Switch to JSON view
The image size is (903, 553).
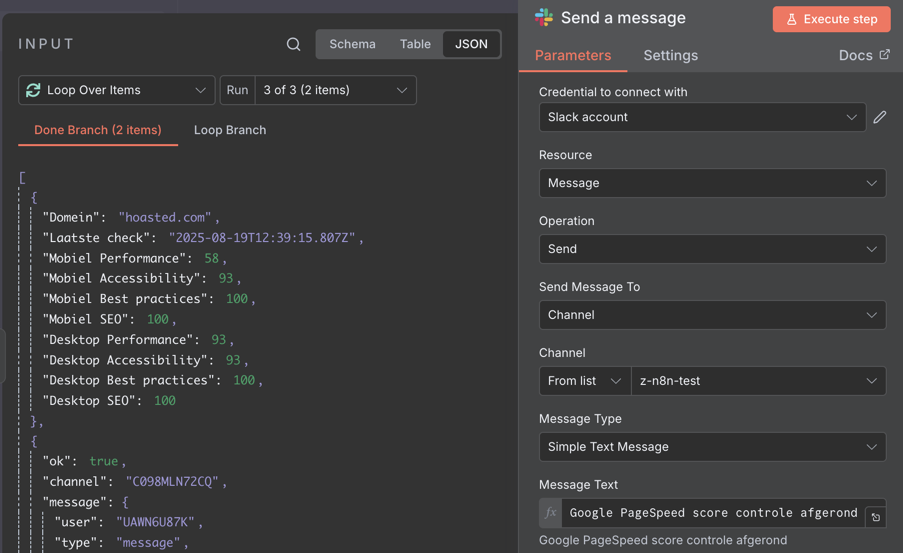(x=471, y=44)
